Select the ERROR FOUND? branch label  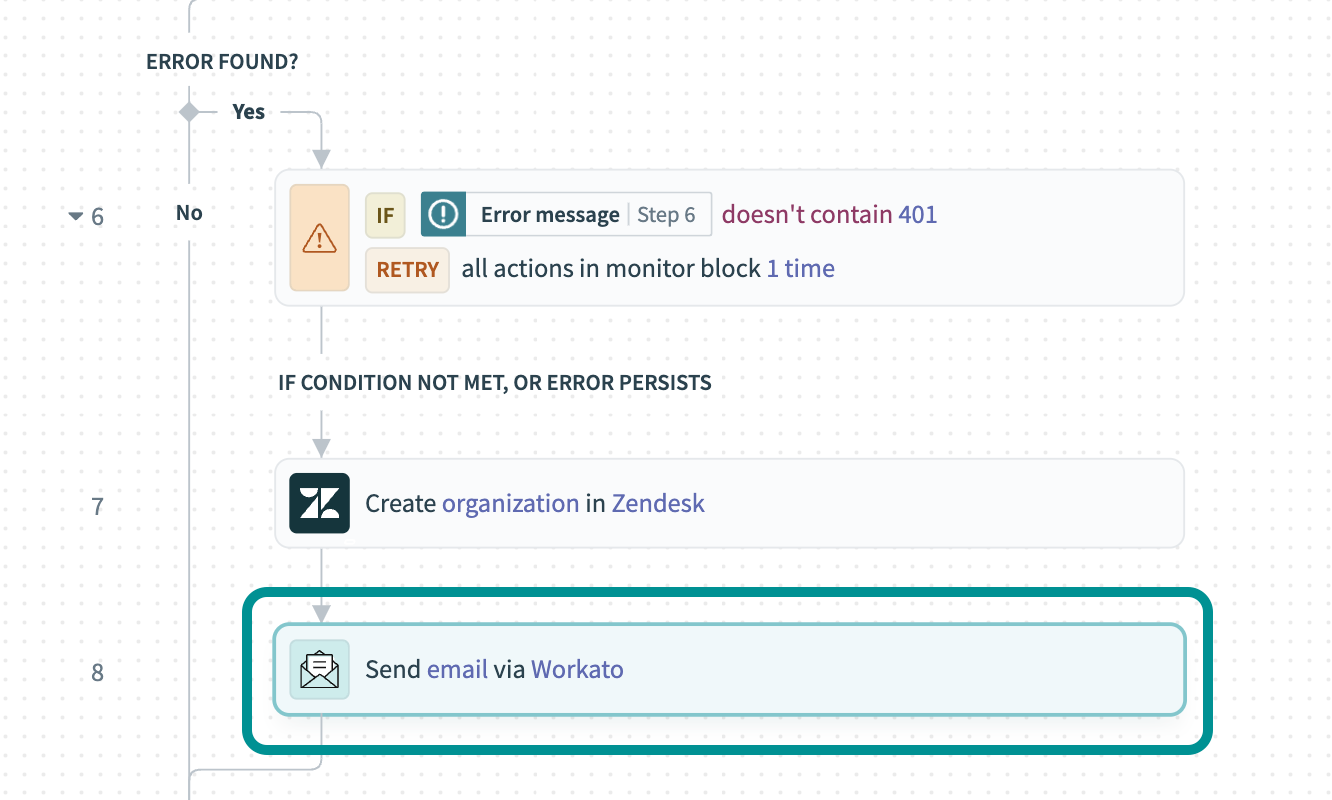tap(222, 61)
